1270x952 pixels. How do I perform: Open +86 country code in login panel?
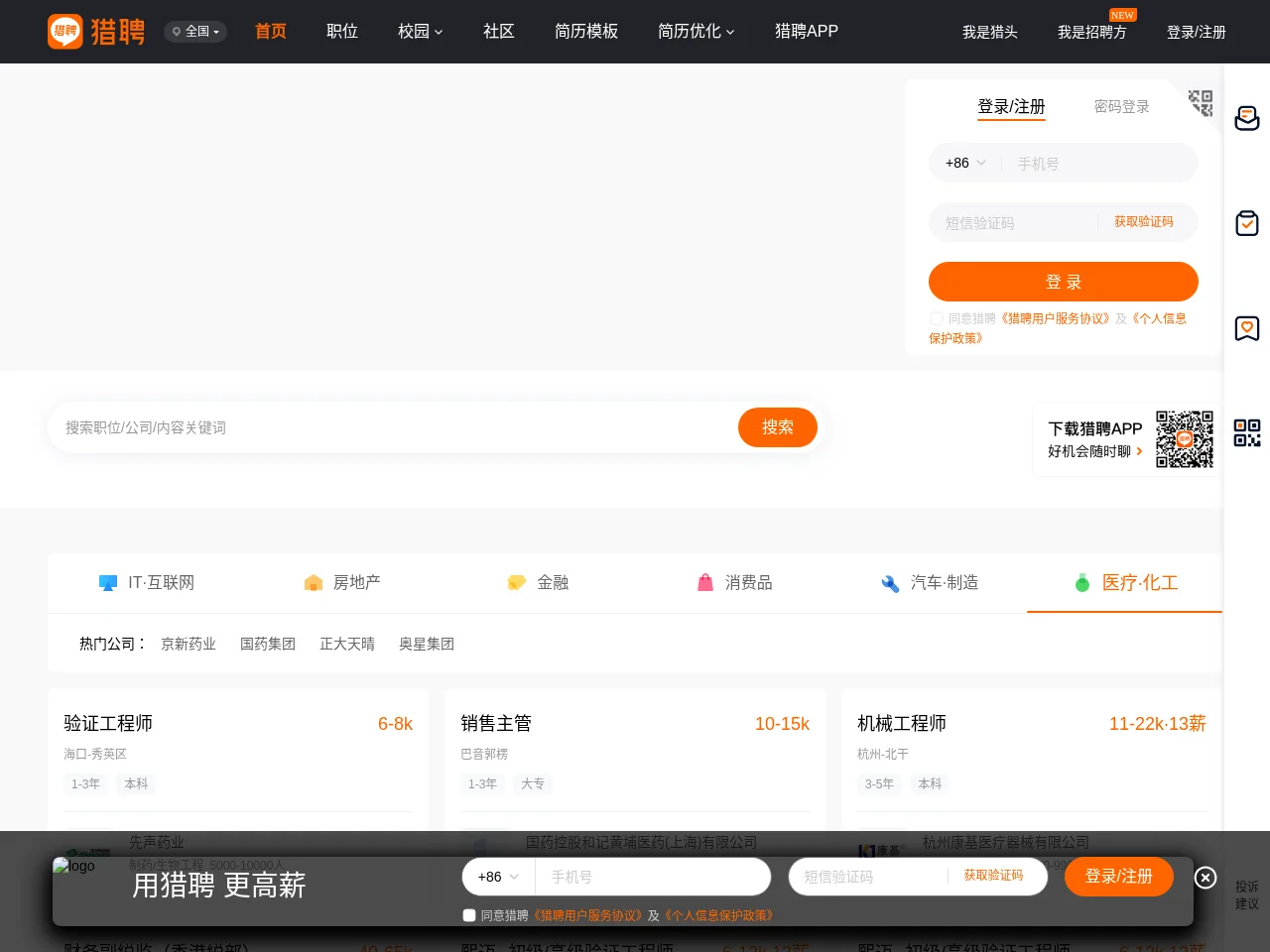click(965, 163)
